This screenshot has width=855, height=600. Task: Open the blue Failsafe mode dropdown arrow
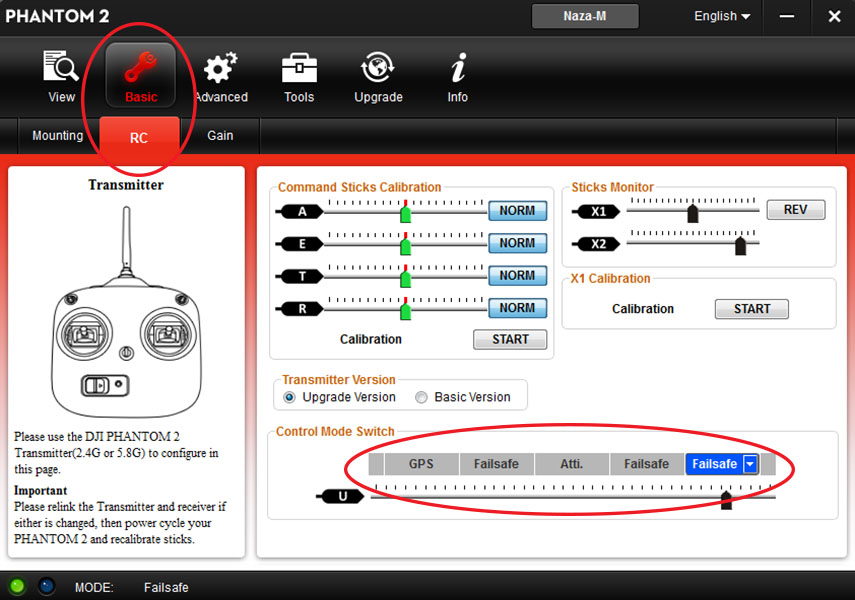click(750, 464)
